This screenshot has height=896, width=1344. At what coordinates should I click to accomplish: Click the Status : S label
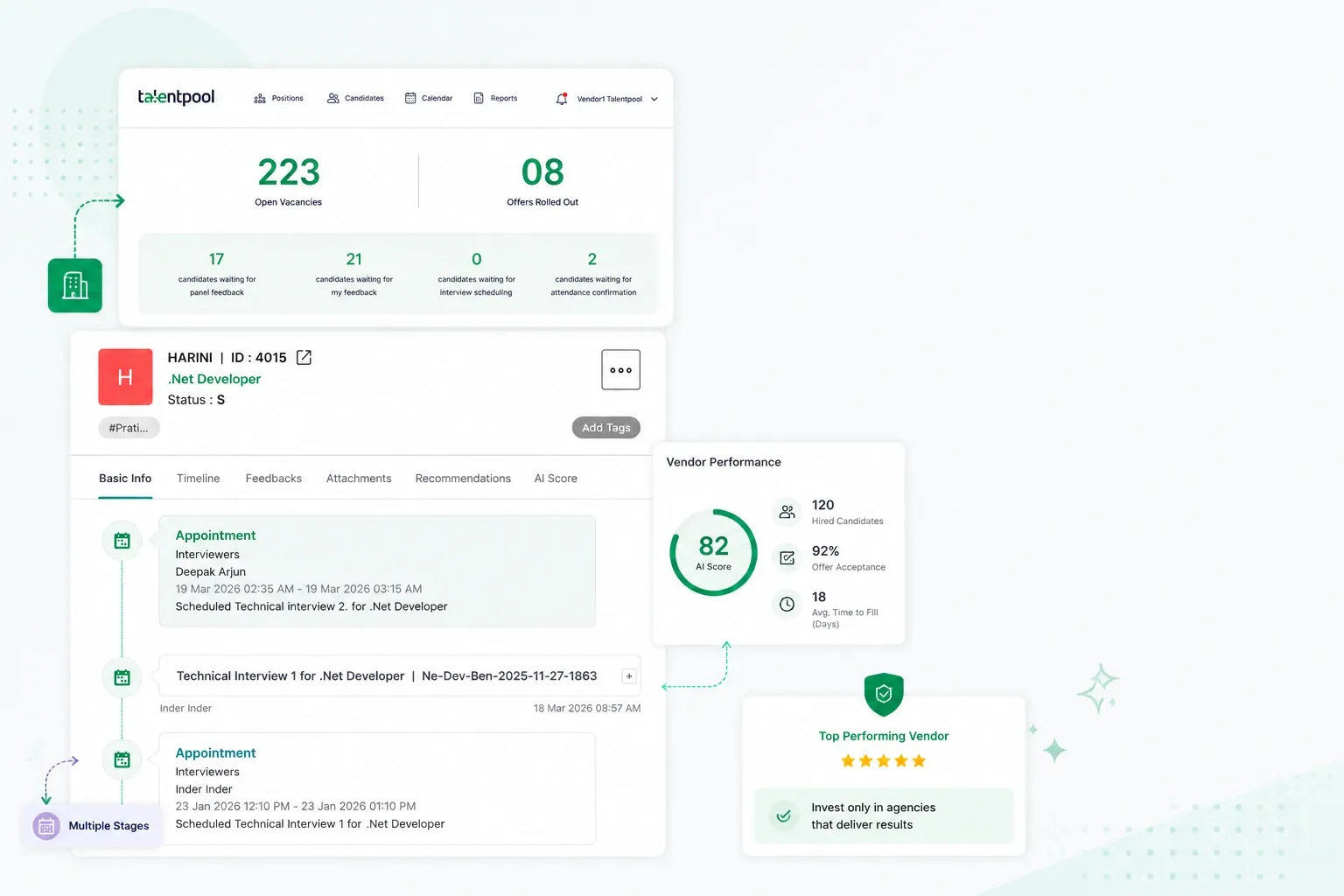click(196, 400)
